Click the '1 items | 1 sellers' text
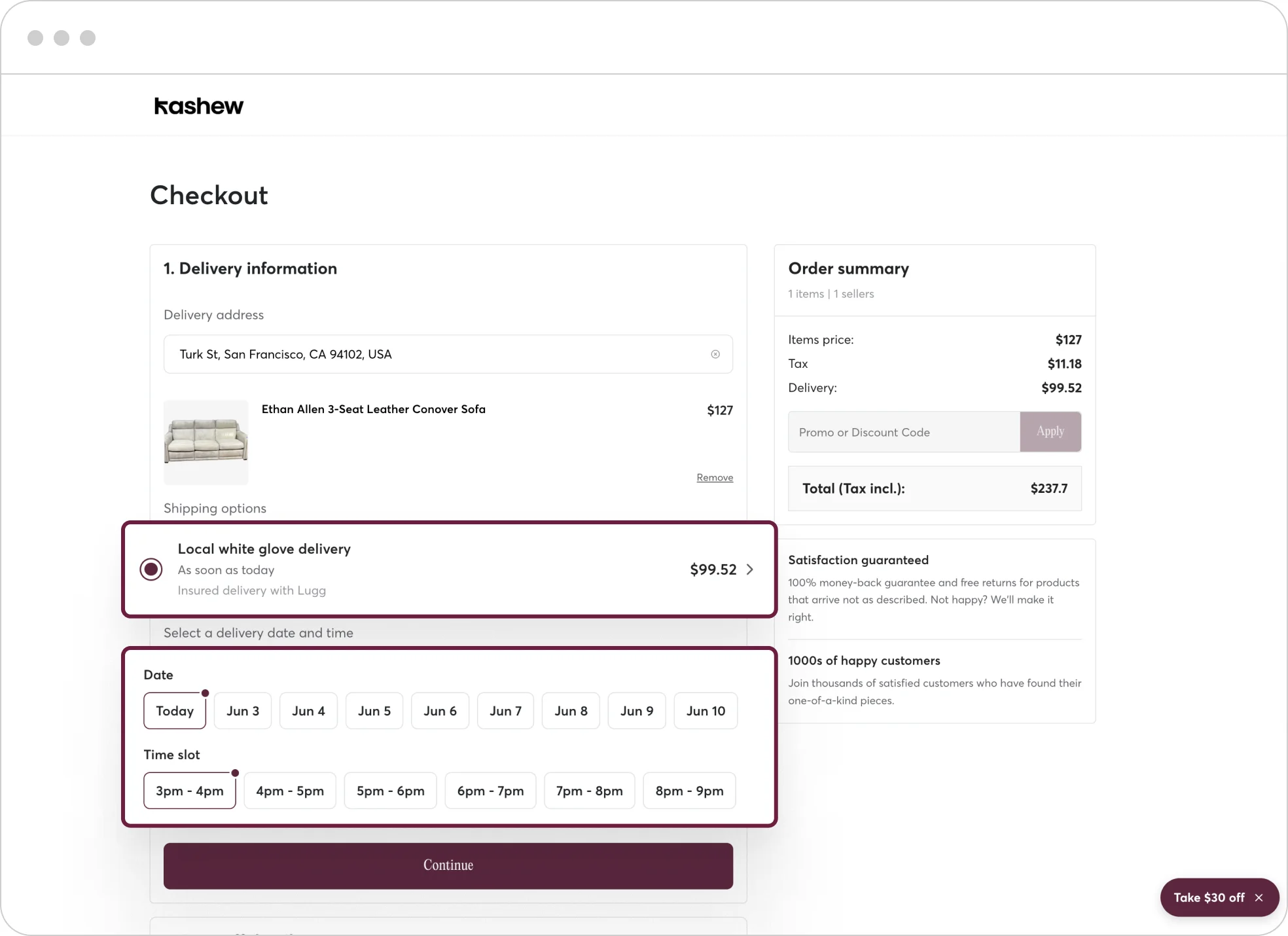This screenshot has height=936, width=1288. tap(831, 294)
